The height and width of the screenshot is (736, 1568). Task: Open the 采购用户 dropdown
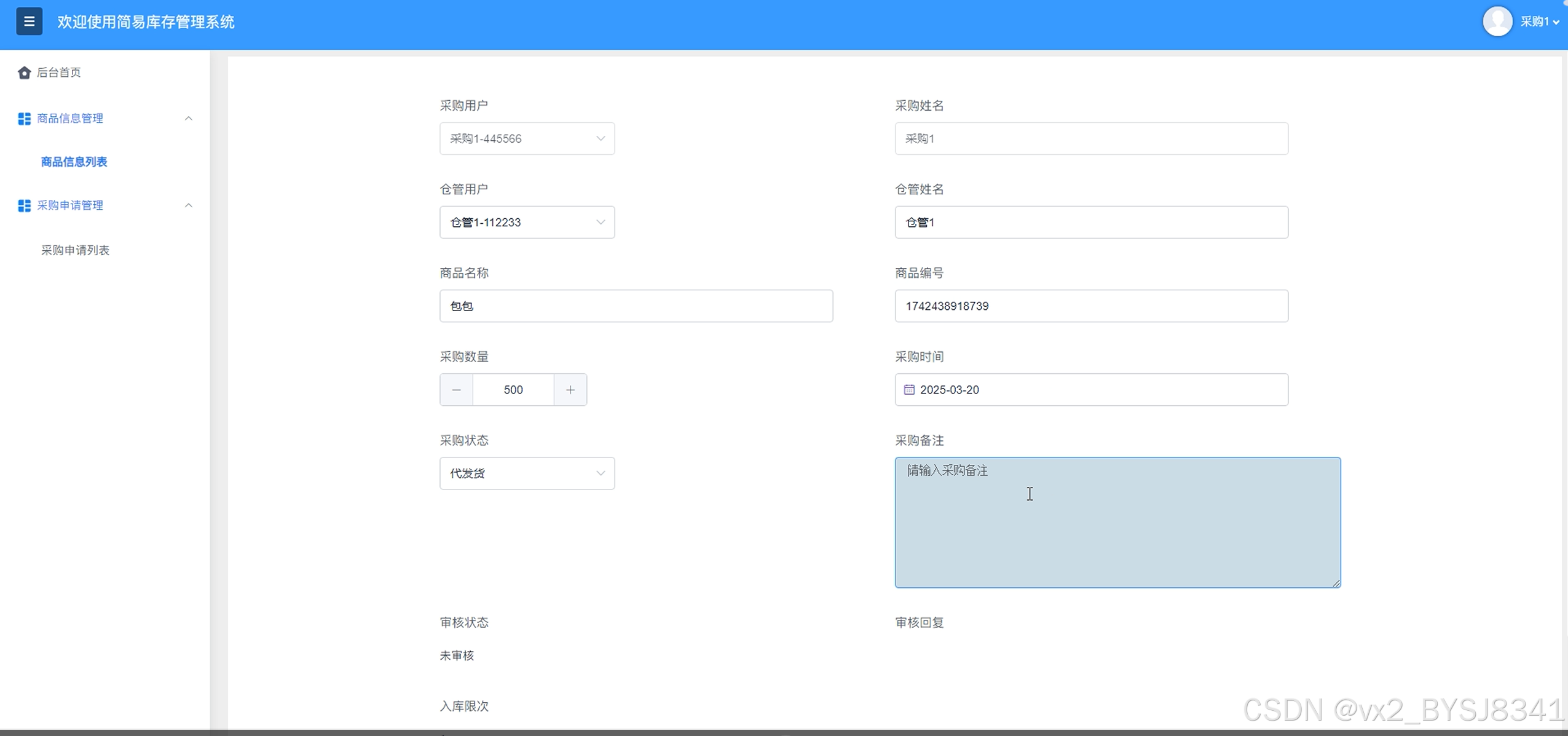527,139
